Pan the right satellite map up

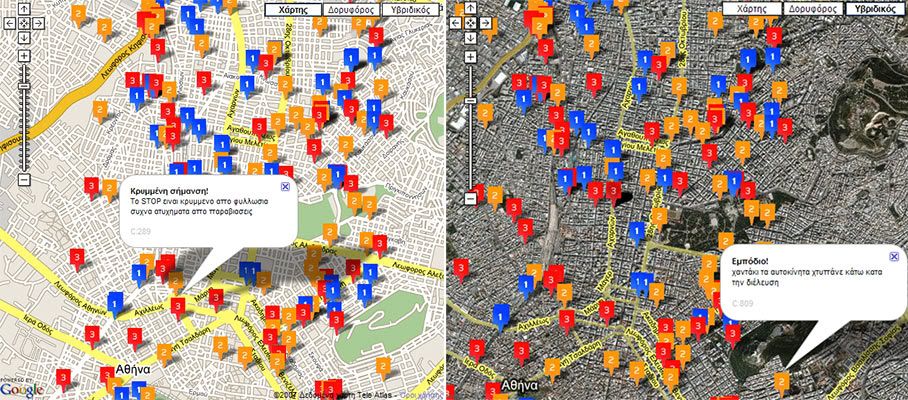(x=471, y=9)
